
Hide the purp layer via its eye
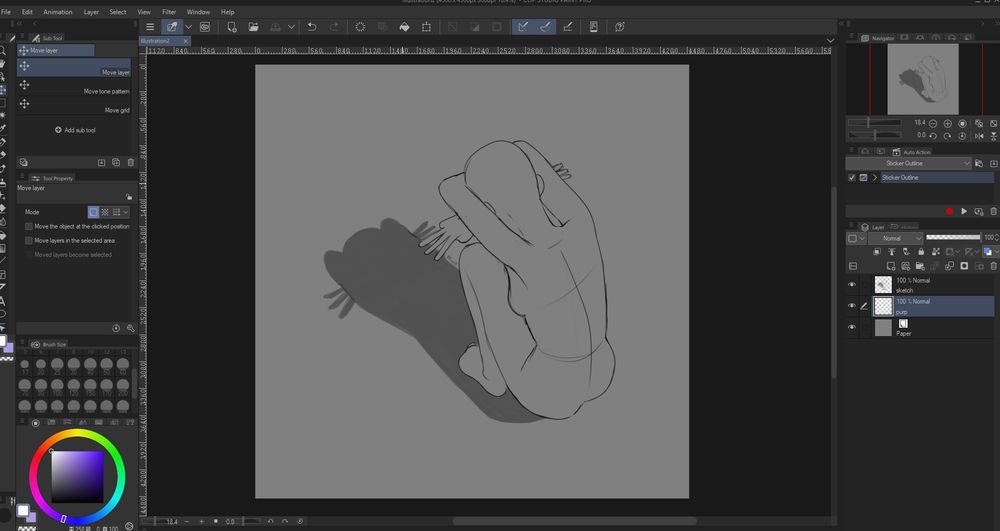[852, 306]
